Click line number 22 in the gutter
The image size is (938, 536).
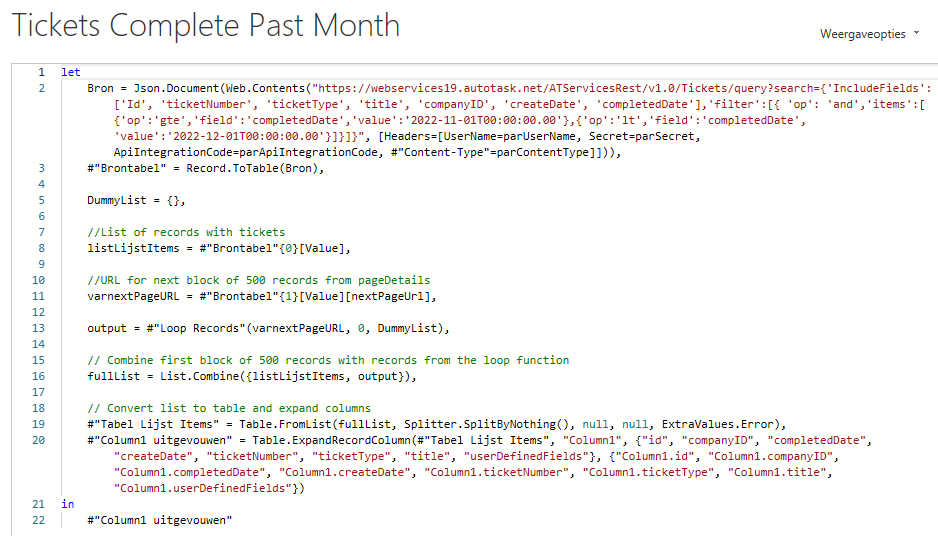[38, 520]
